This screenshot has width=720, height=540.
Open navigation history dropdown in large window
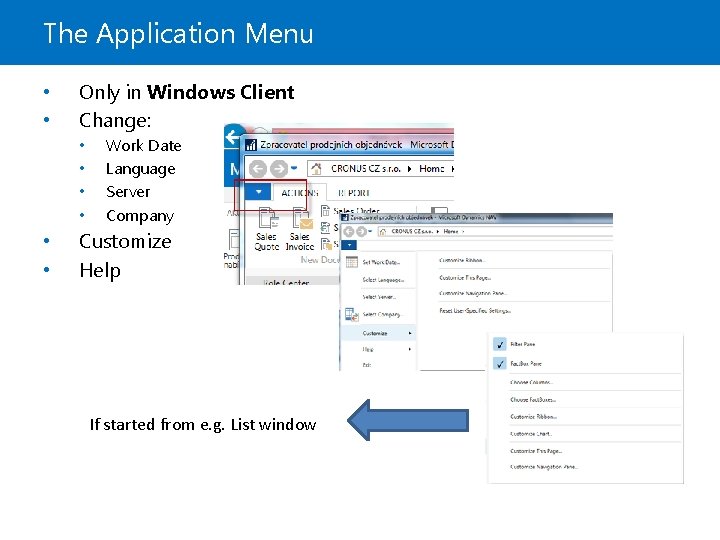[x=294, y=168]
